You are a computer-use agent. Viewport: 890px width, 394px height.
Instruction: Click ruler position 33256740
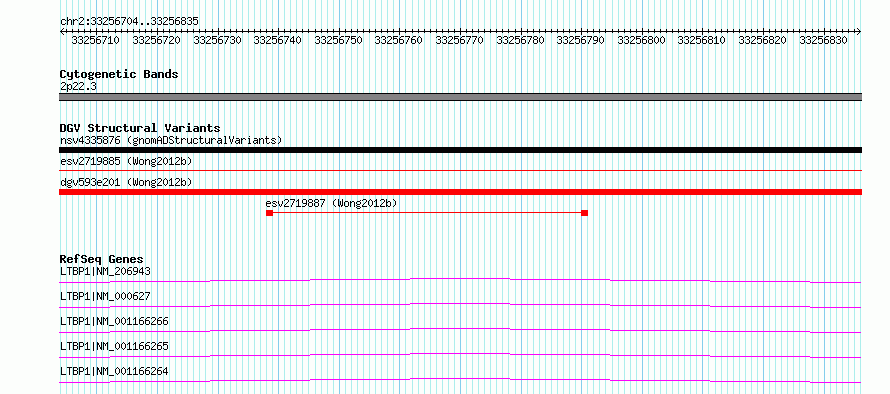coord(278,40)
